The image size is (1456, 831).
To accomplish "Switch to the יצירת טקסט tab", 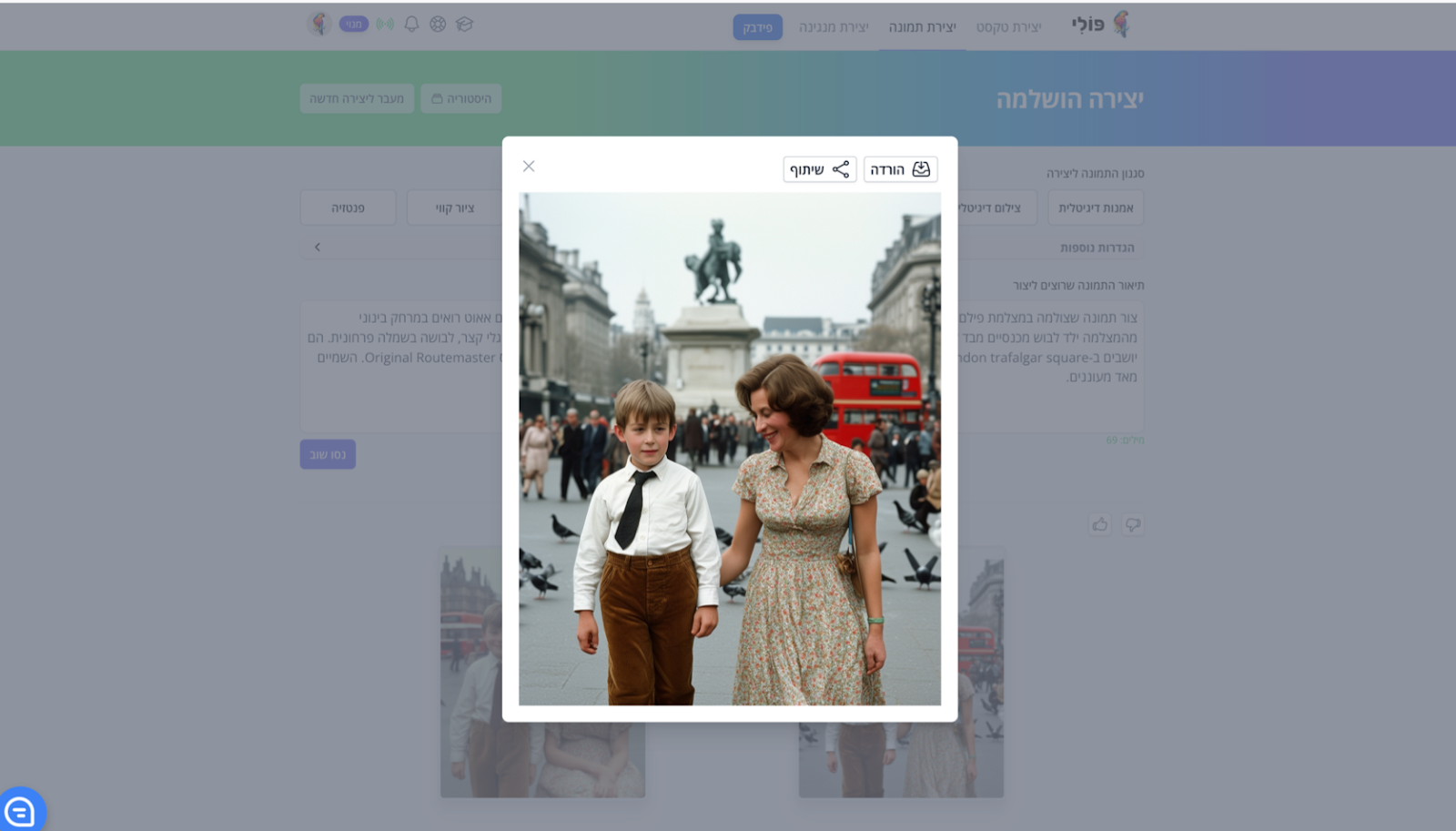I will (1008, 27).
